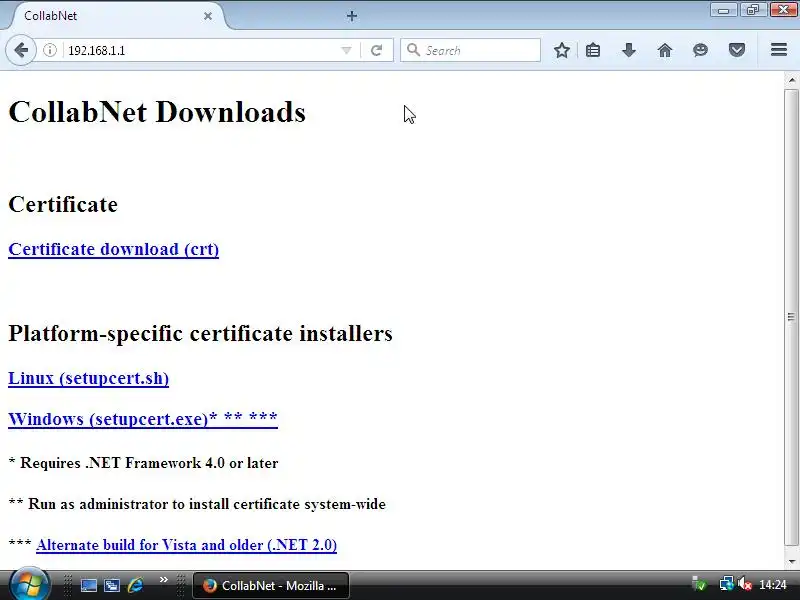Open the network tray icon
Viewport: 800px width, 600px height.
tap(727, 584)
